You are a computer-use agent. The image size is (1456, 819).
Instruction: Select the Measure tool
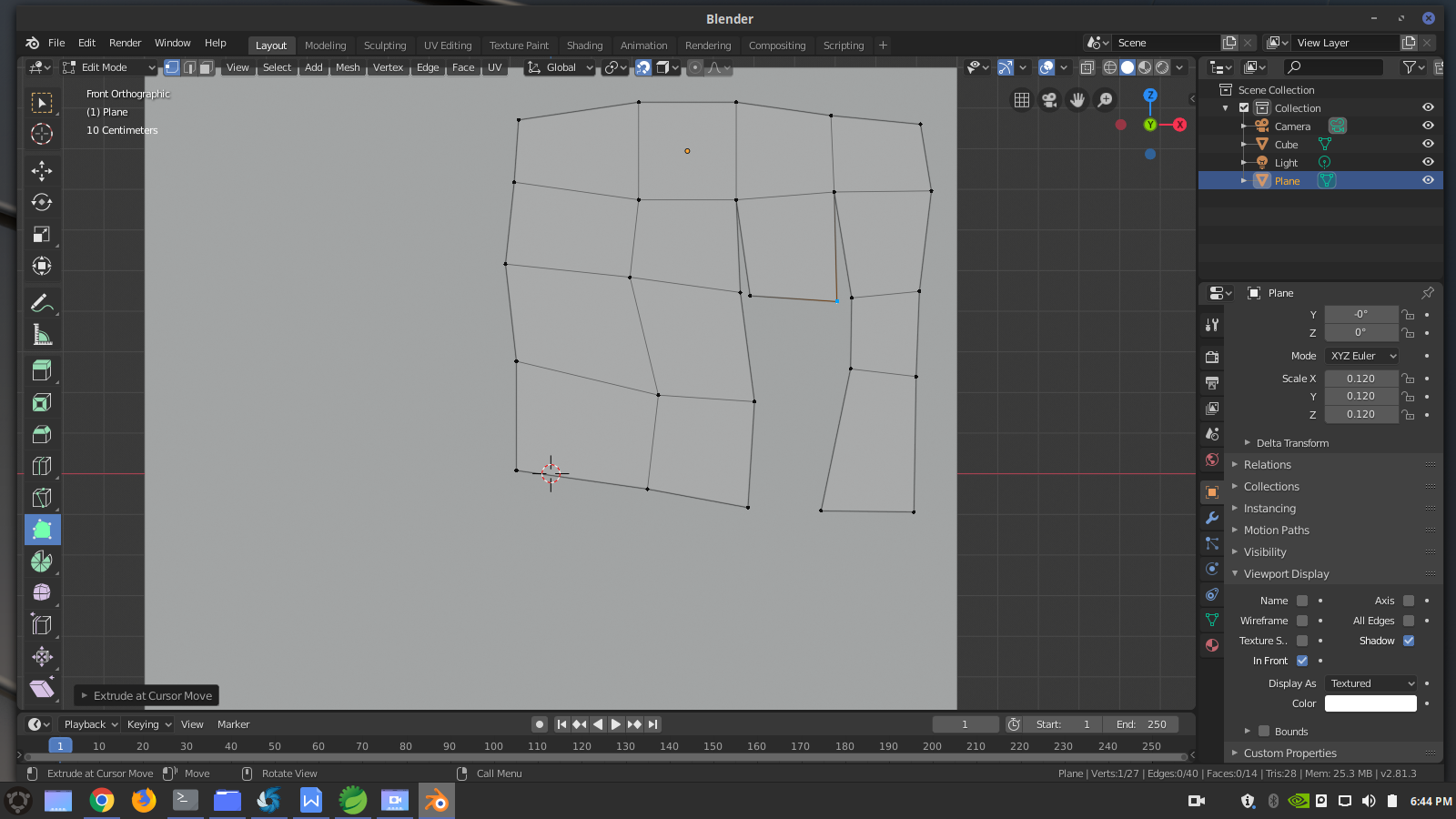pyautogui.click(x=42, y=335)
